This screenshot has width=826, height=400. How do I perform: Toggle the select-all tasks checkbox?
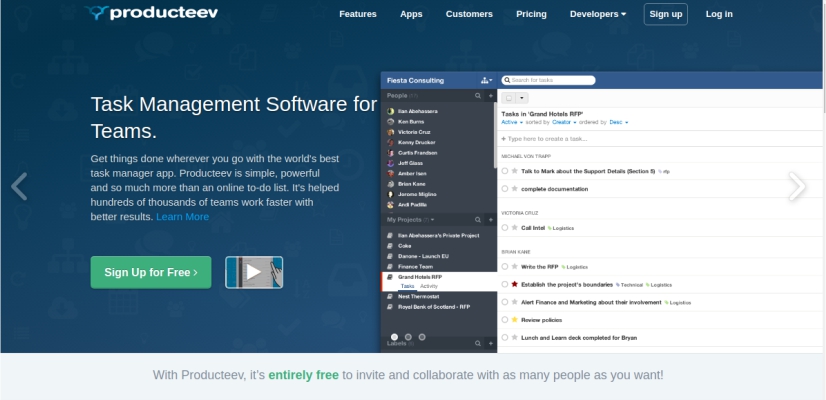509,98
